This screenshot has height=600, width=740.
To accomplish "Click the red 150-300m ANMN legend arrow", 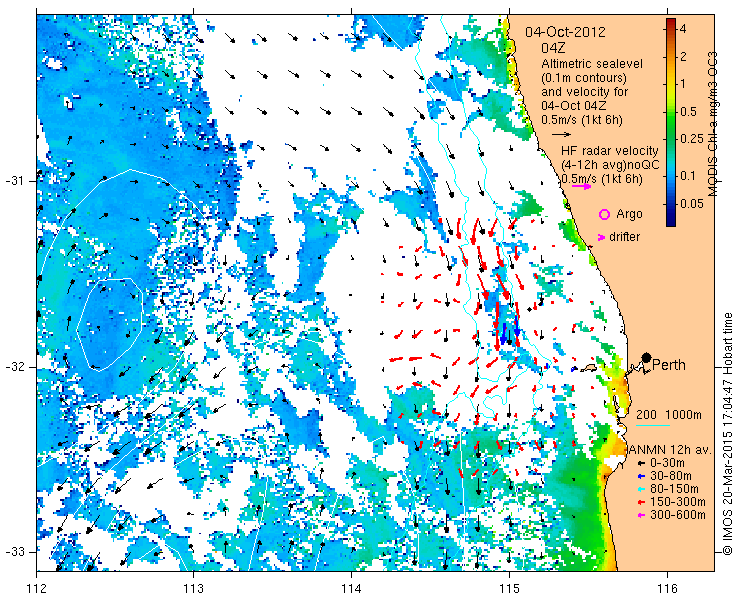I will tap(640, 502).
